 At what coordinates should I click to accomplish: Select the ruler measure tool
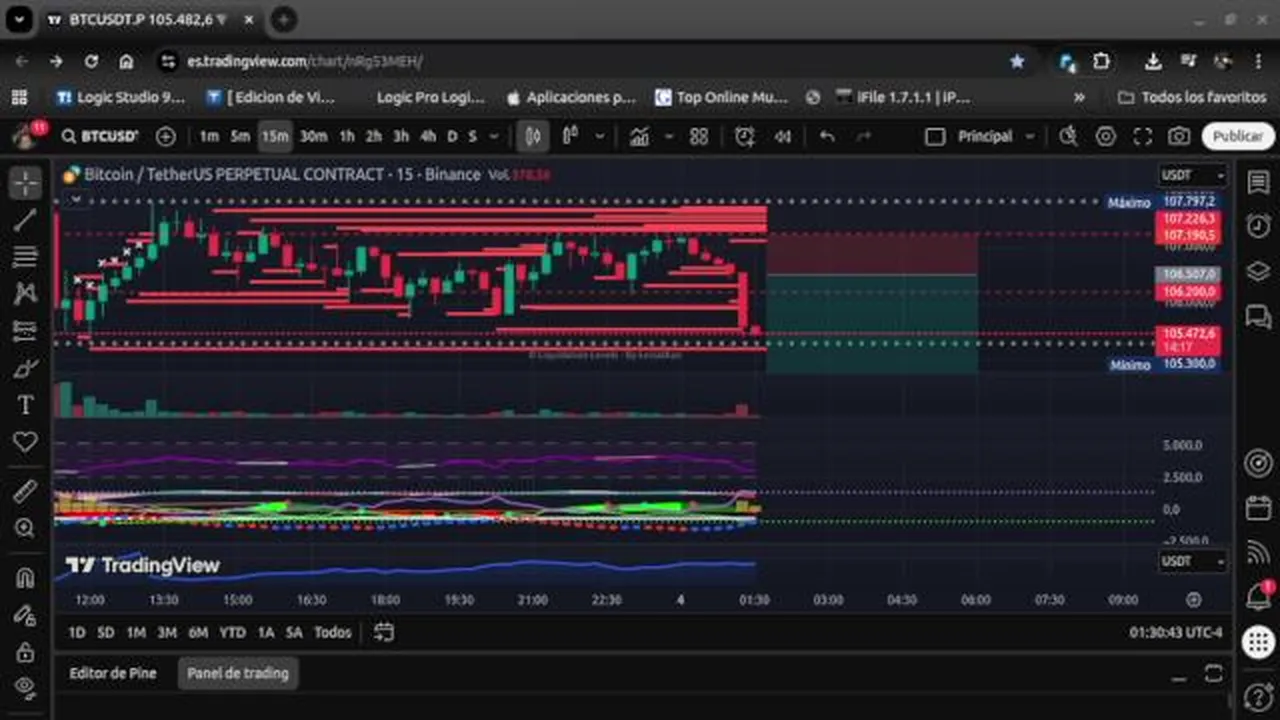tap(25, 491)
